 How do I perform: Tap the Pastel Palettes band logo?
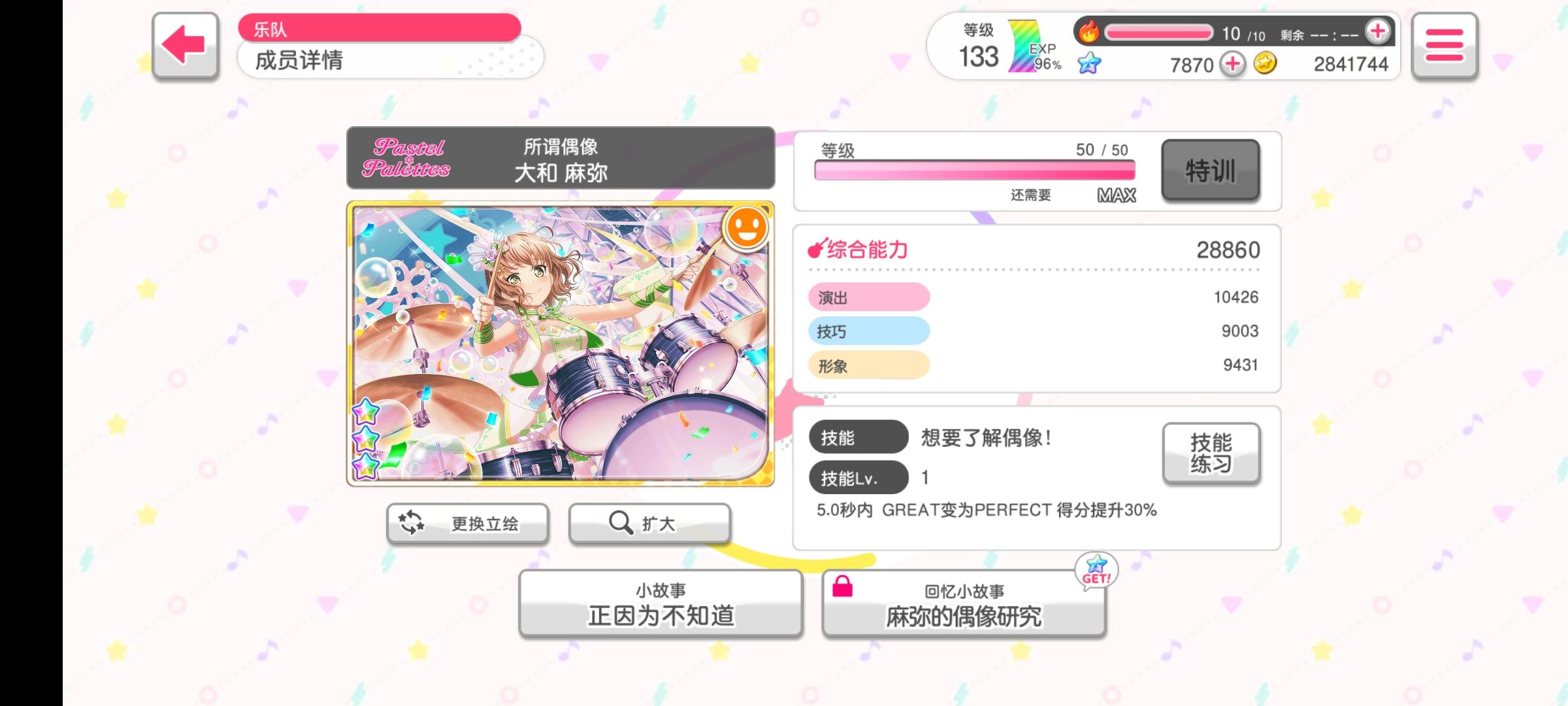coord(406,158)
